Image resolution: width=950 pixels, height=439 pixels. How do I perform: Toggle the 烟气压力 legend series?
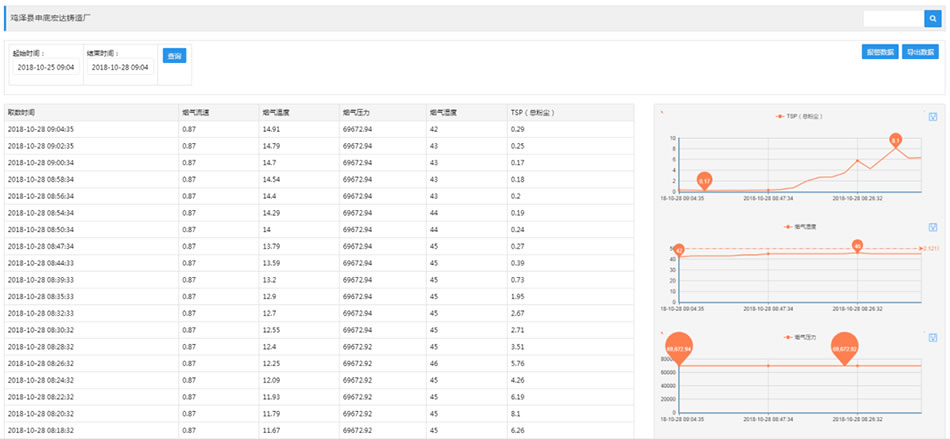coord(798,337)
